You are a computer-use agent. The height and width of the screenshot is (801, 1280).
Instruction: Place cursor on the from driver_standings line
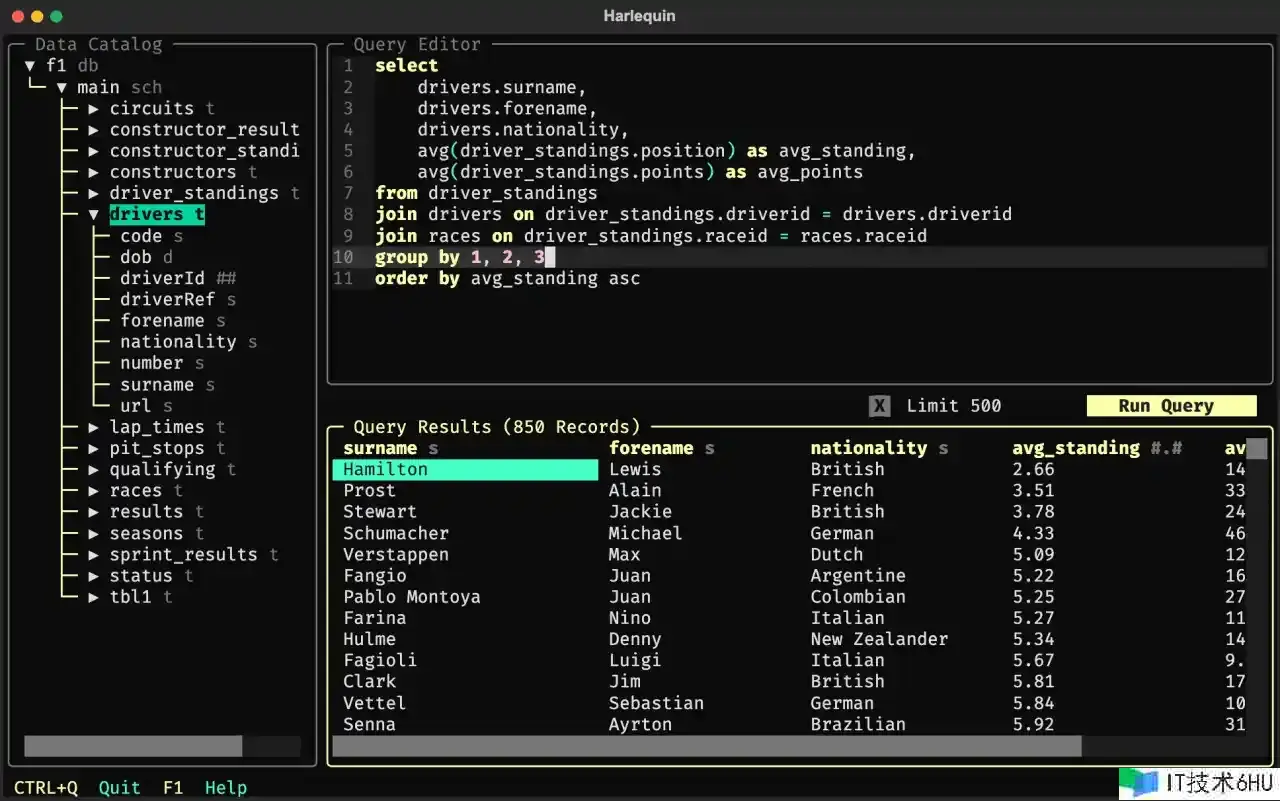(486, 193)
